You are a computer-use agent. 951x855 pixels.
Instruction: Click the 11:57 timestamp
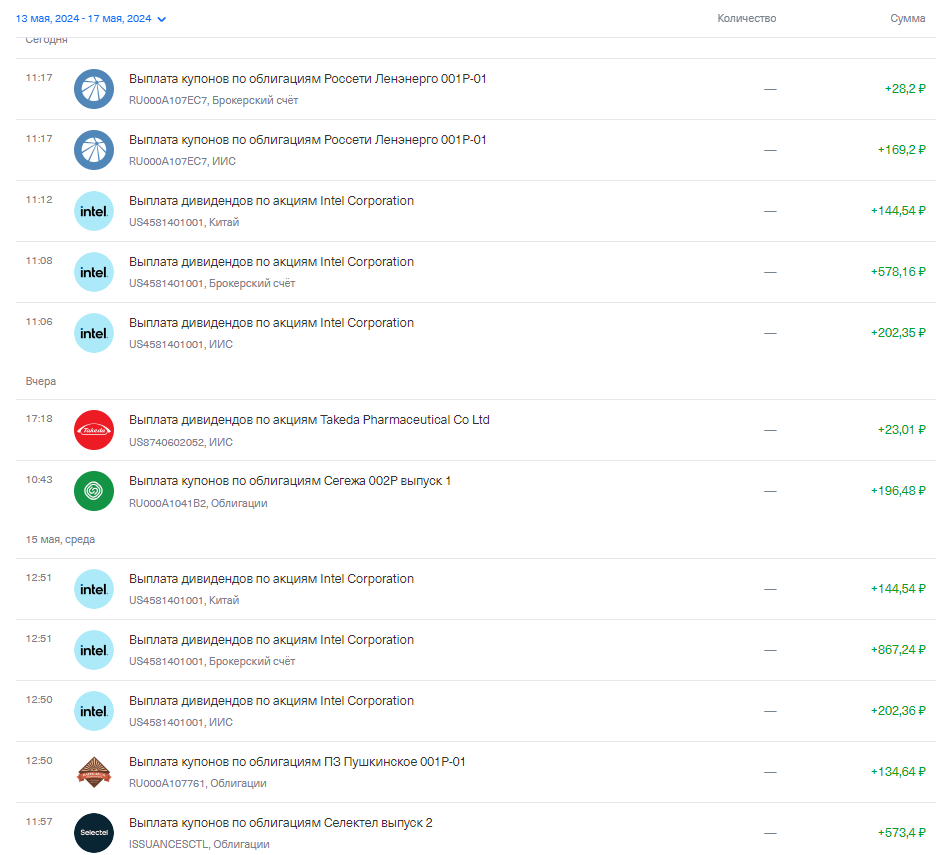[x=39, y=822]
